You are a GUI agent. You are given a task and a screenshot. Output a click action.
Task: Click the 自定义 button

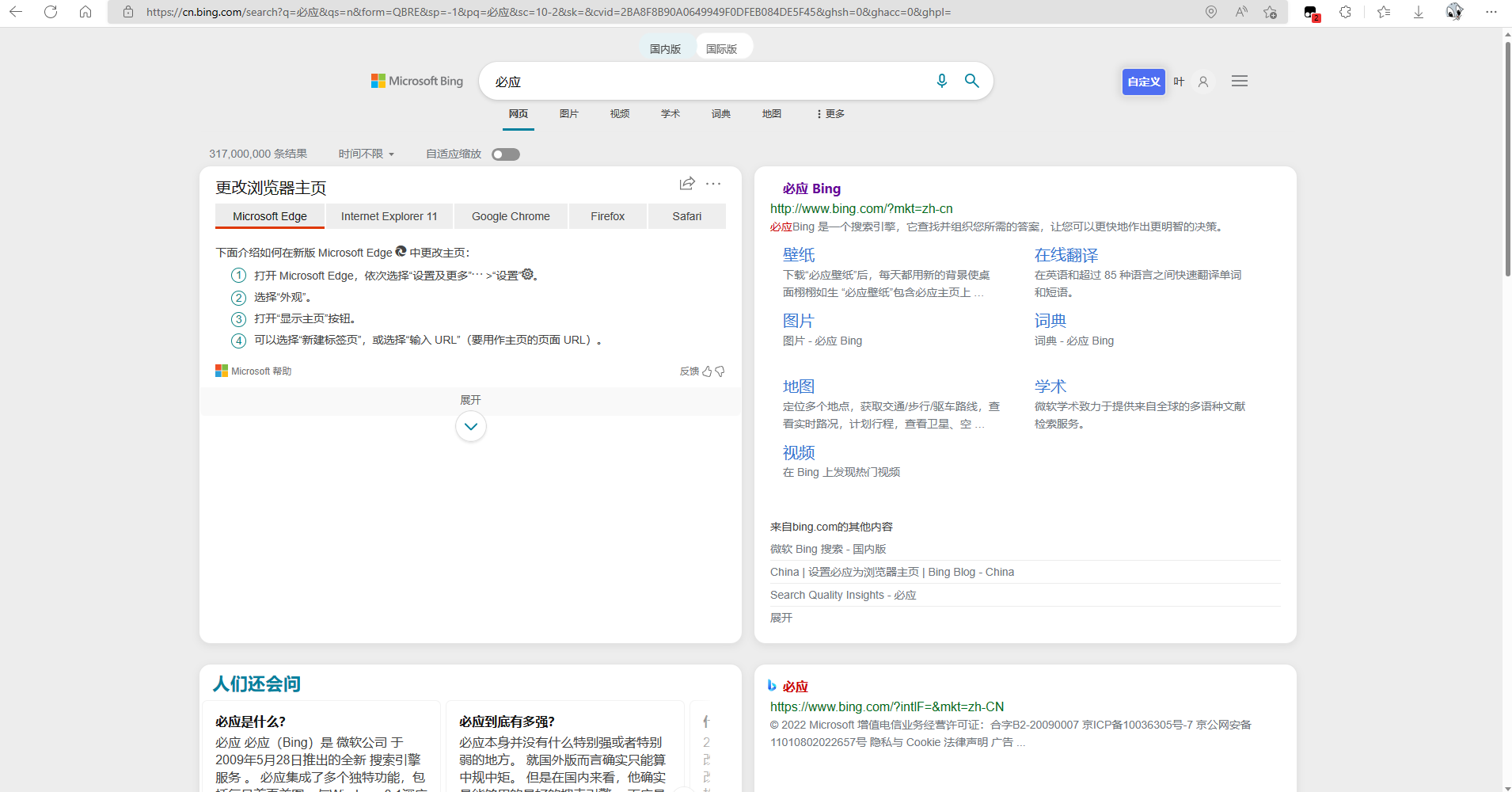pyautogui.click(x=1144, y=82)
